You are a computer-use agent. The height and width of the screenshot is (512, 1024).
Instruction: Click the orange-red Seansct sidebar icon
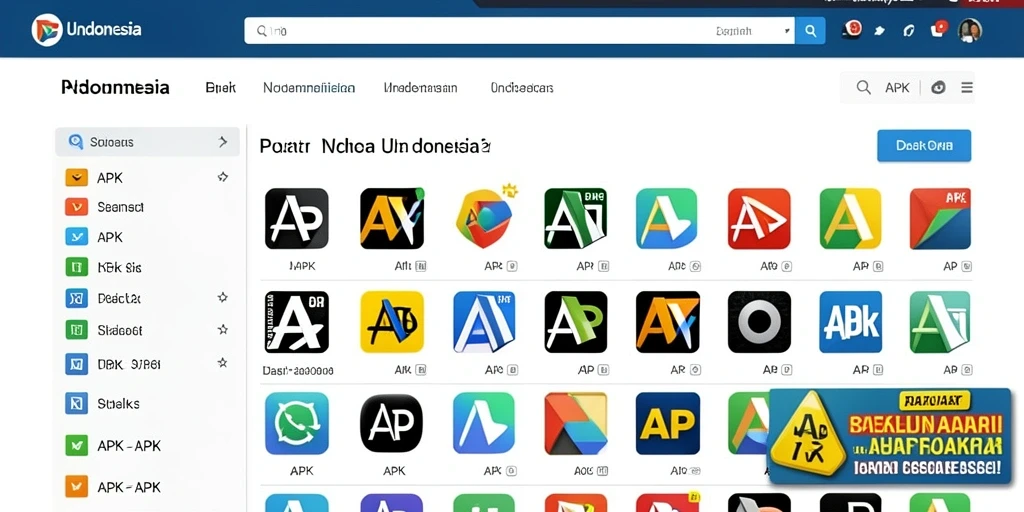pyautogui.click(x=76, y=207)
